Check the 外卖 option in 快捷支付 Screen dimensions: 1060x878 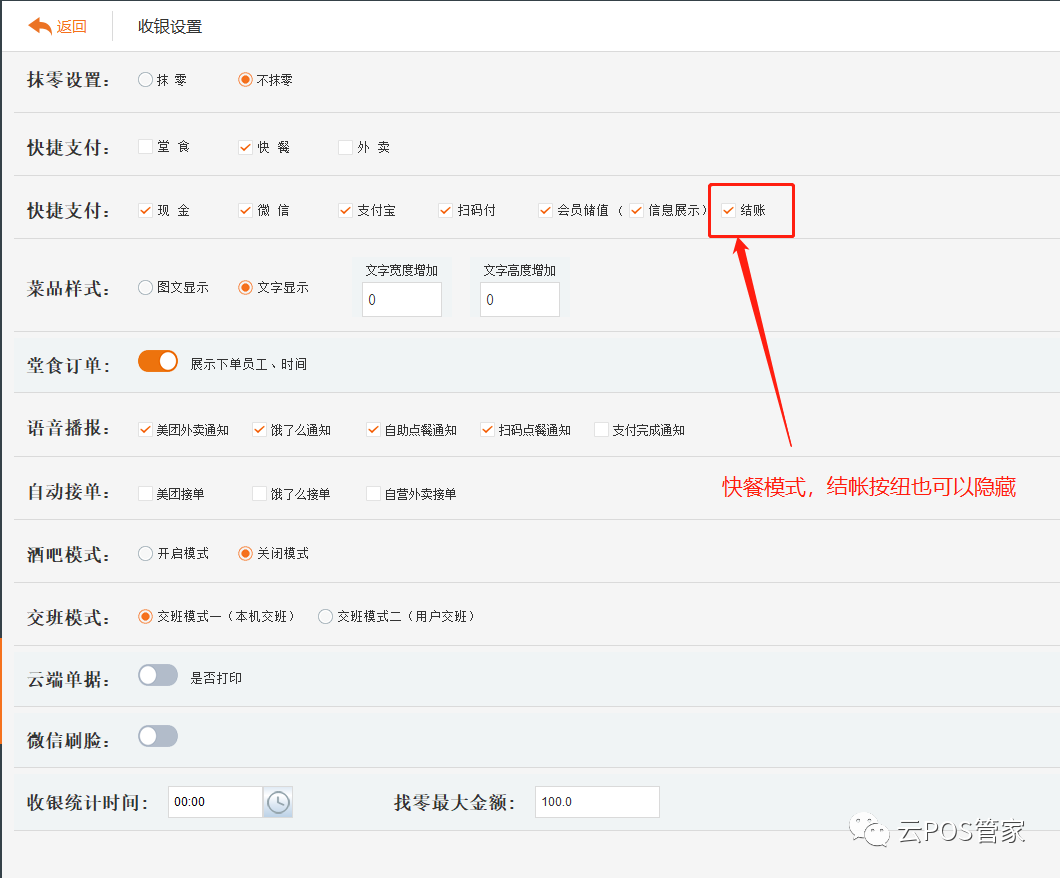343,146
